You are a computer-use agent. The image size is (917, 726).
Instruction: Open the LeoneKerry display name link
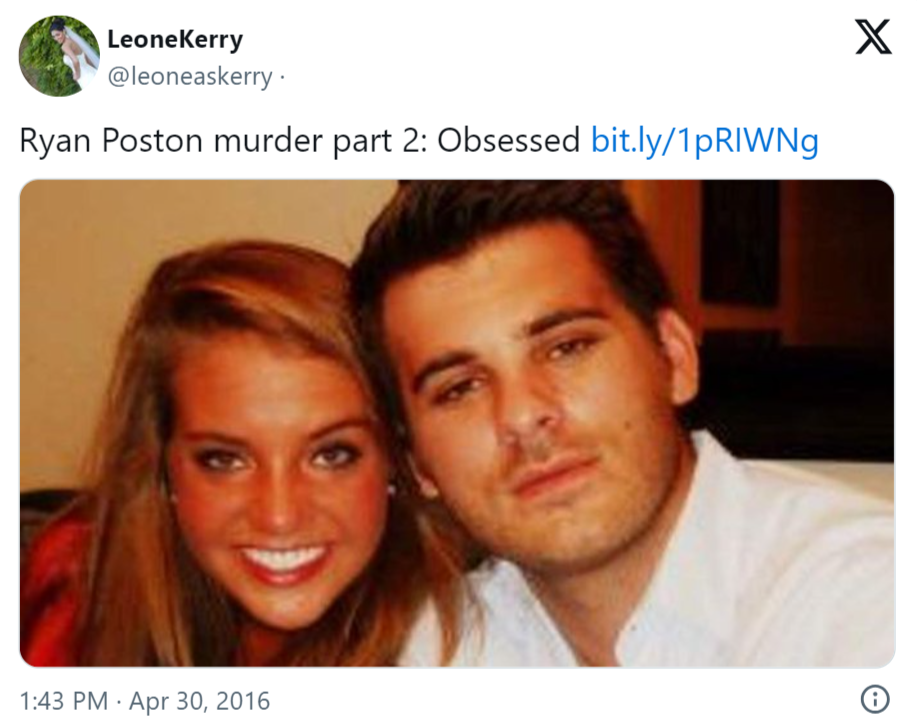click(174, 40)
